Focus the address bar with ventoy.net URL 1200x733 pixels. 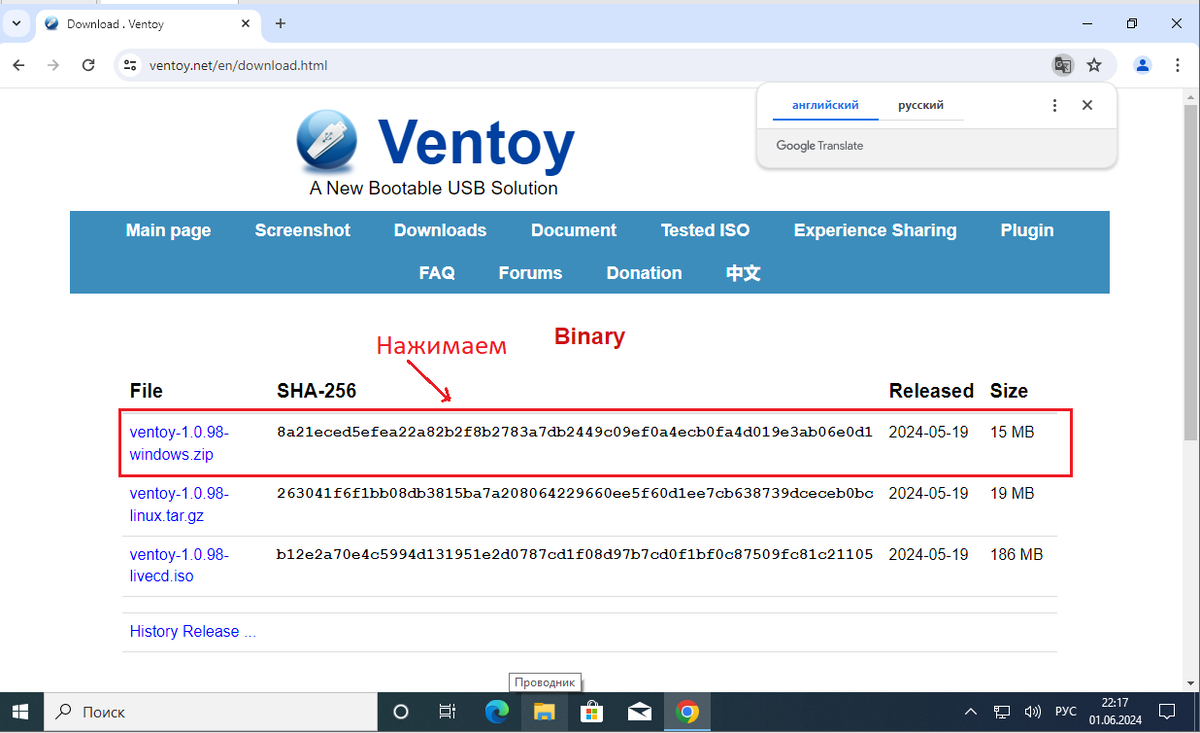[x=595, y=65]
